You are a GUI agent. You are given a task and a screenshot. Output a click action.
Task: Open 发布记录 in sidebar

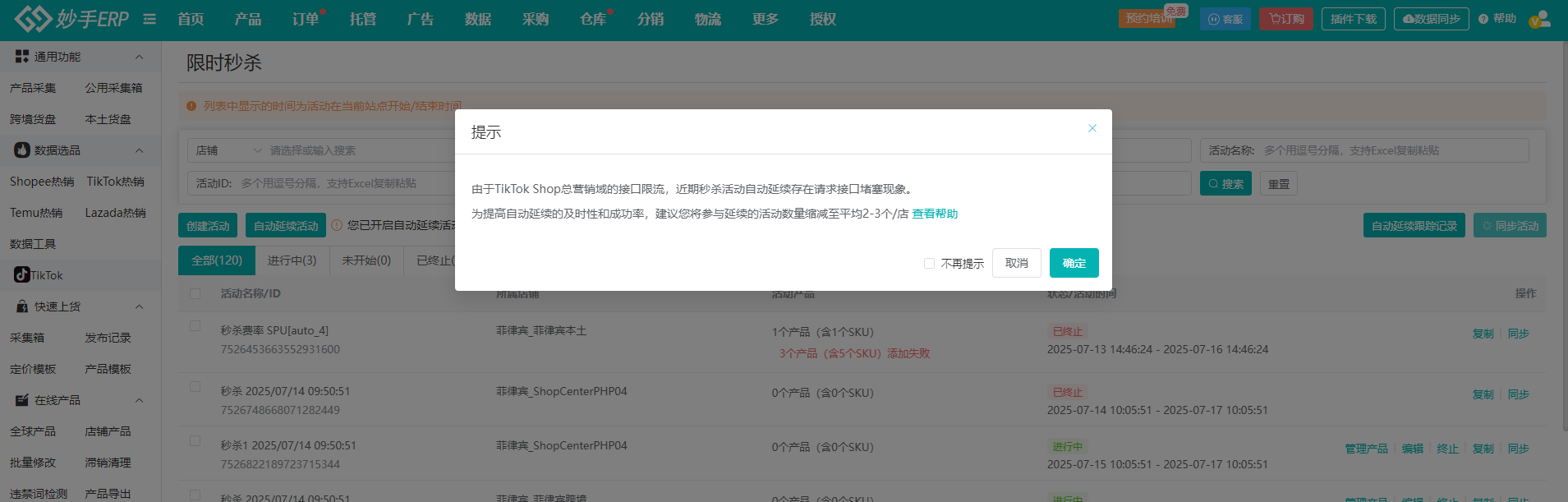tap(108, 338)
